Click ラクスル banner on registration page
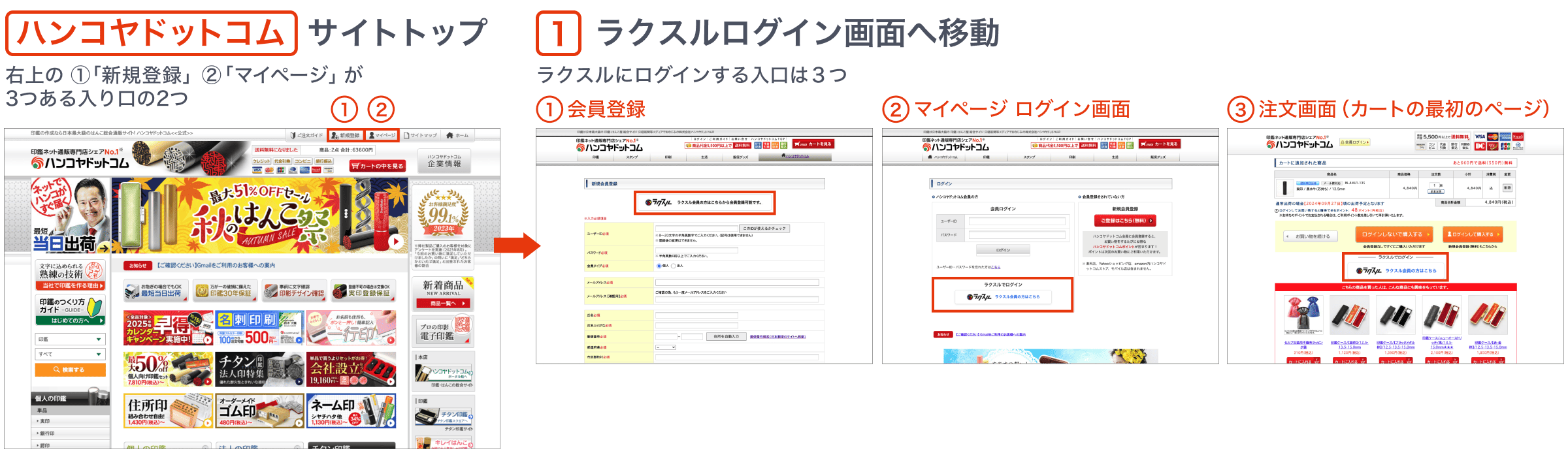1568x457 pixels. [x=705, y=202]
